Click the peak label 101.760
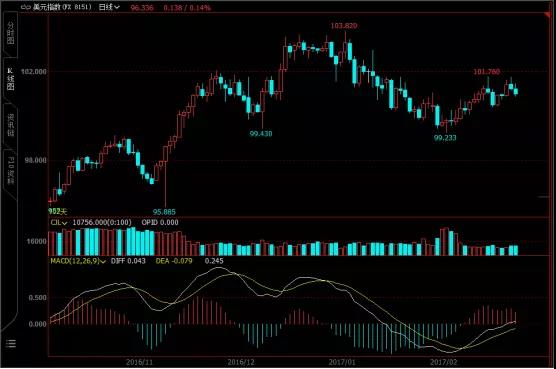This screenshot has width=556, height=369. (x=487, y=72)
